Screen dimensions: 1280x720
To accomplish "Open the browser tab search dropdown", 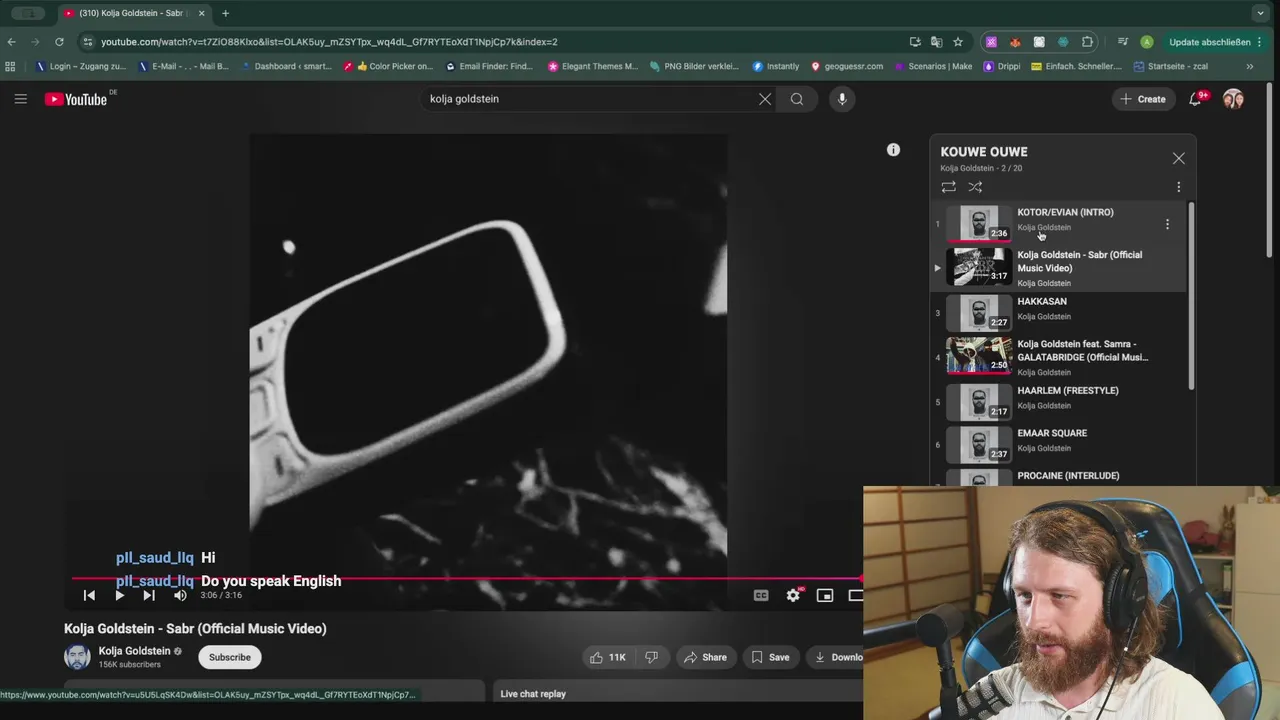I will 1260,13.
